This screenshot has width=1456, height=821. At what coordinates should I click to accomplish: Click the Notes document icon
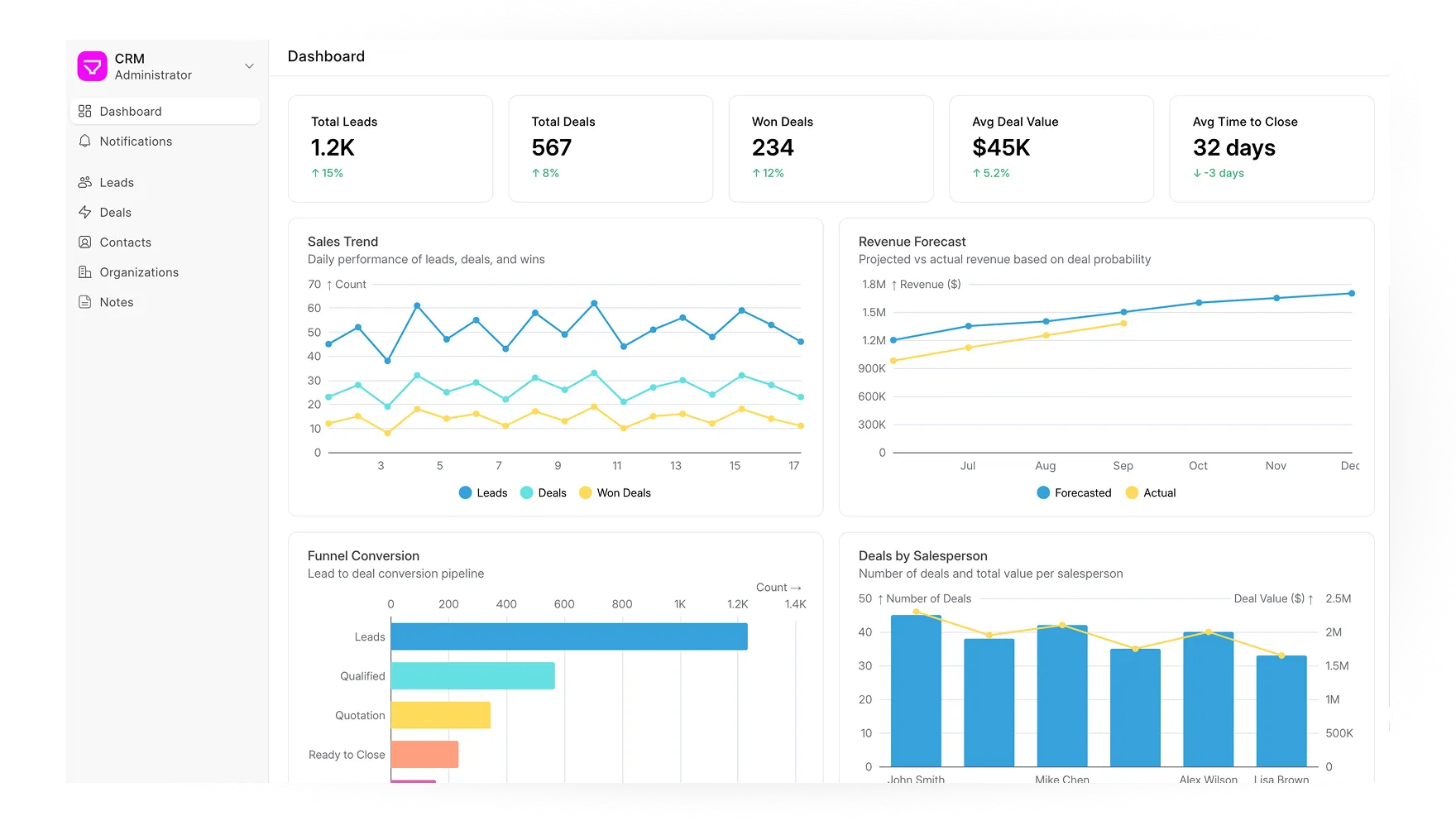pos(84,302)
